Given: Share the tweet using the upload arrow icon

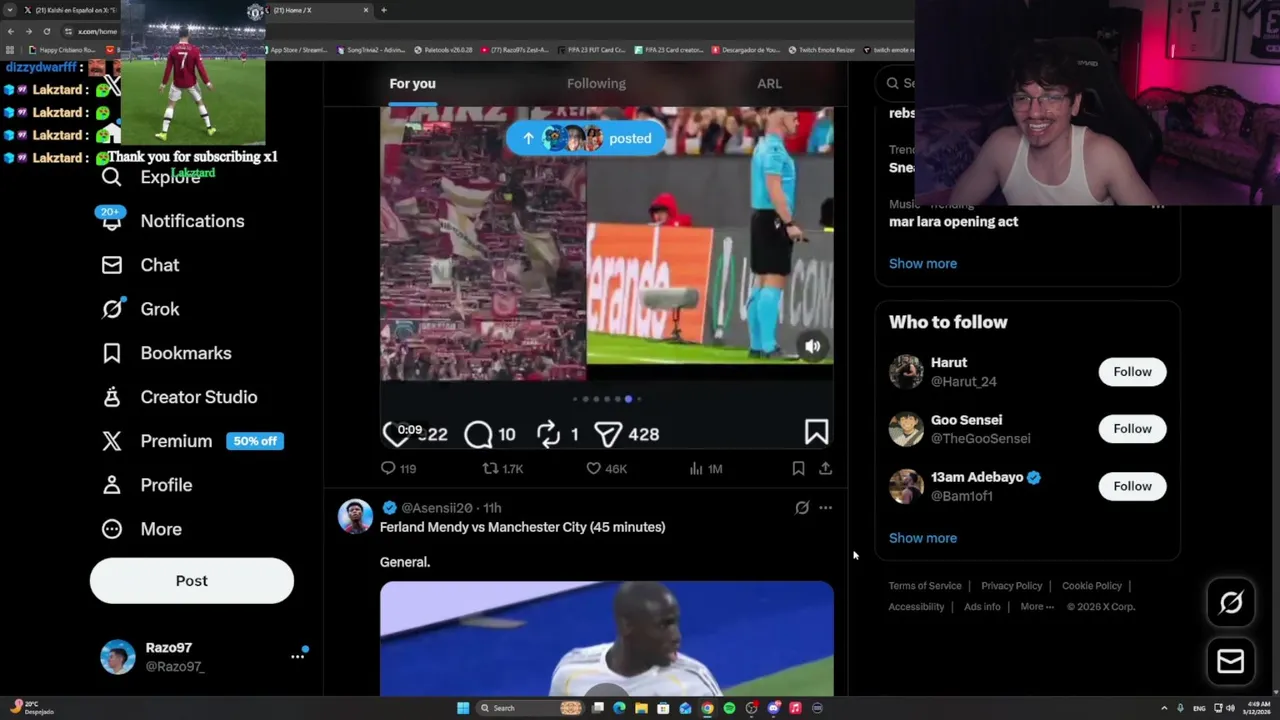Looking at the screenshot, I should click(825, 468).
